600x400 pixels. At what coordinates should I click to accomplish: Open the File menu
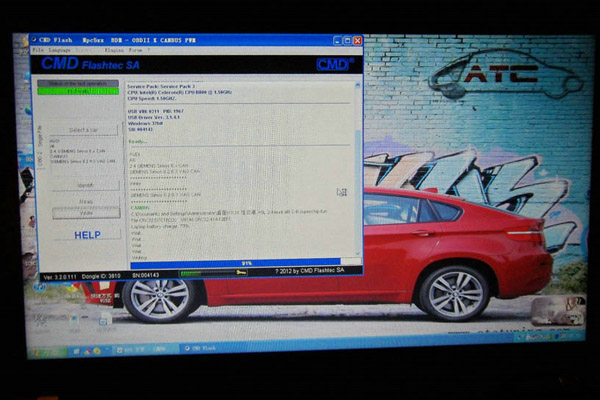click(x=38, y=50)
